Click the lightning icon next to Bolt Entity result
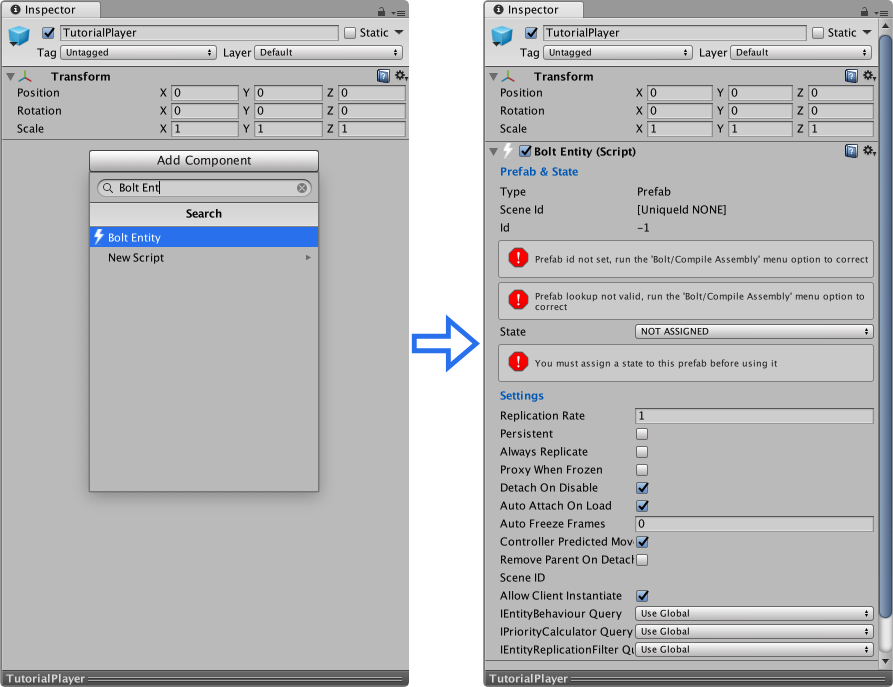The width and height of the screenshot is (893, 687). (99, 236)
